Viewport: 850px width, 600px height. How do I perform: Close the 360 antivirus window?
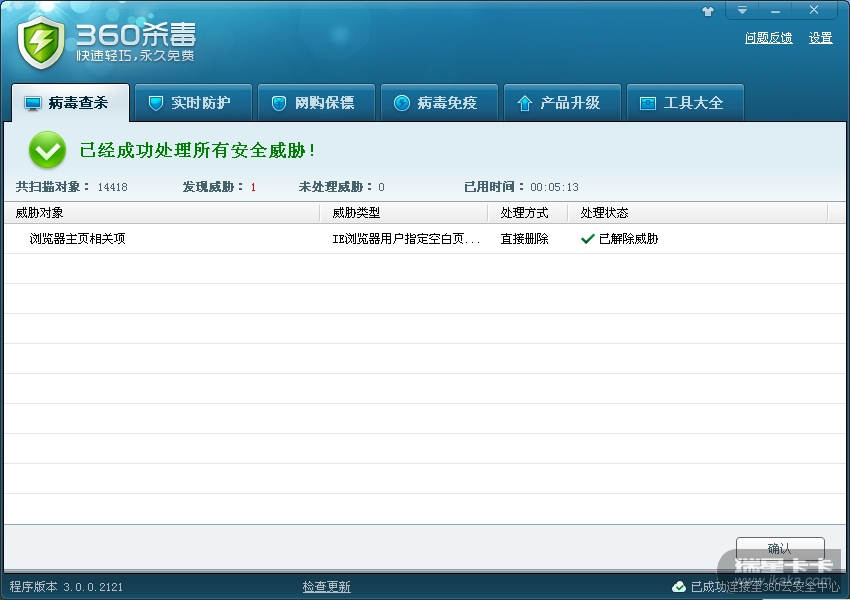point(814,10)
